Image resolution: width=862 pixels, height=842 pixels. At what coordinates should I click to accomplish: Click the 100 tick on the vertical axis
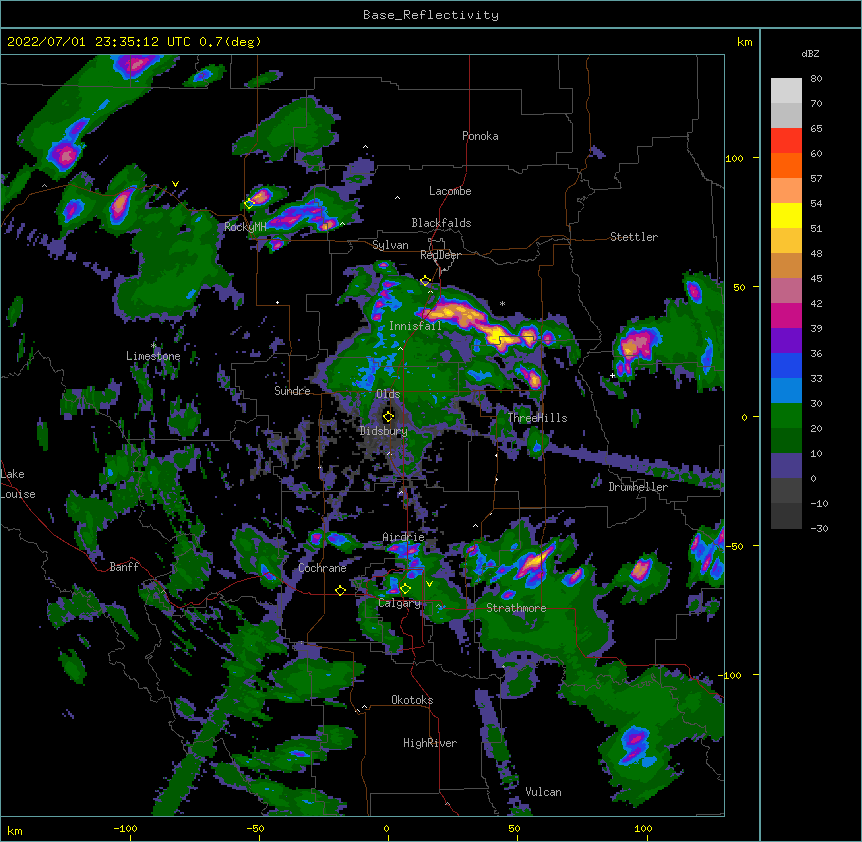pos(734,158)
